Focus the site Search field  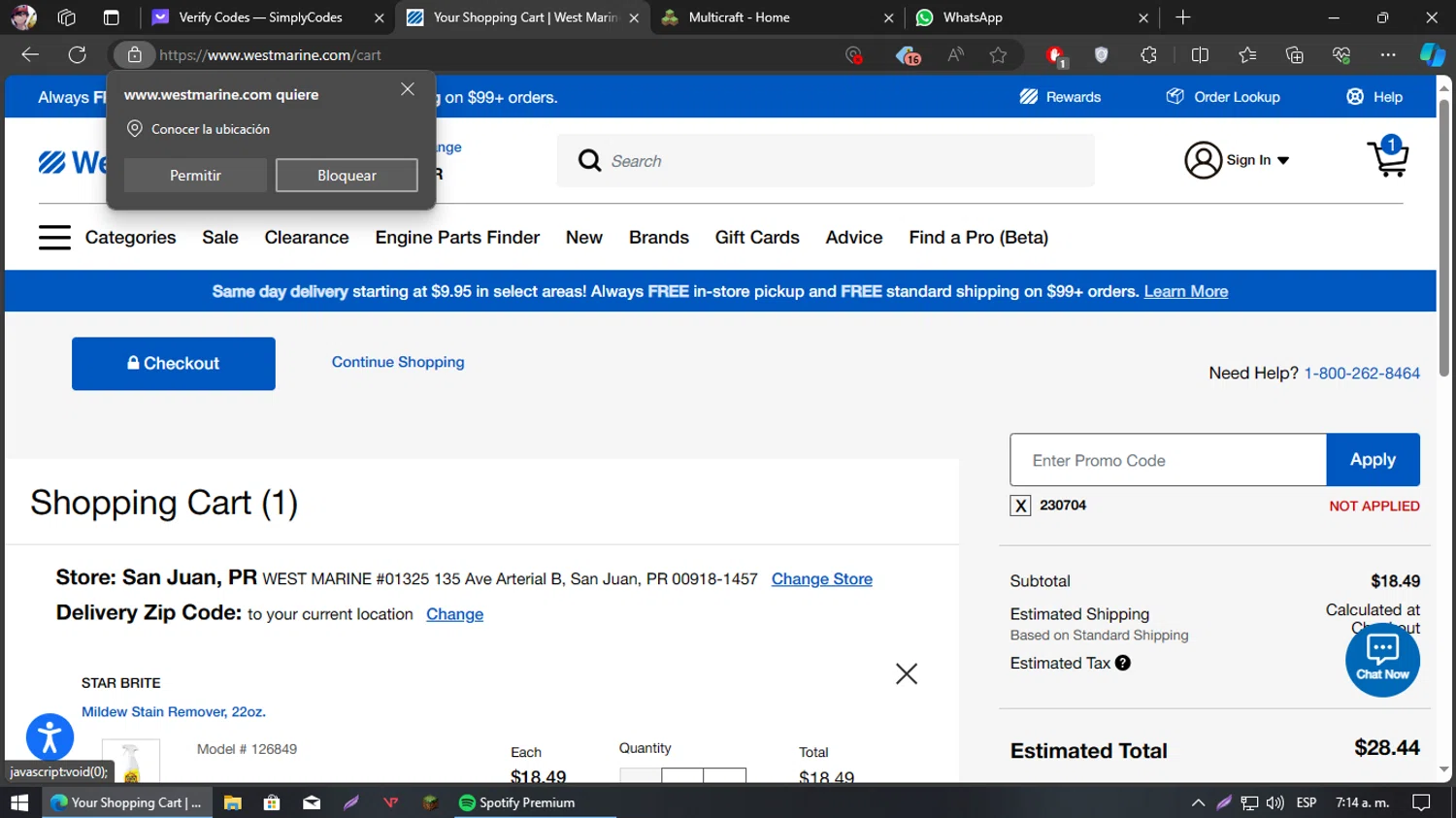point(825,161)
